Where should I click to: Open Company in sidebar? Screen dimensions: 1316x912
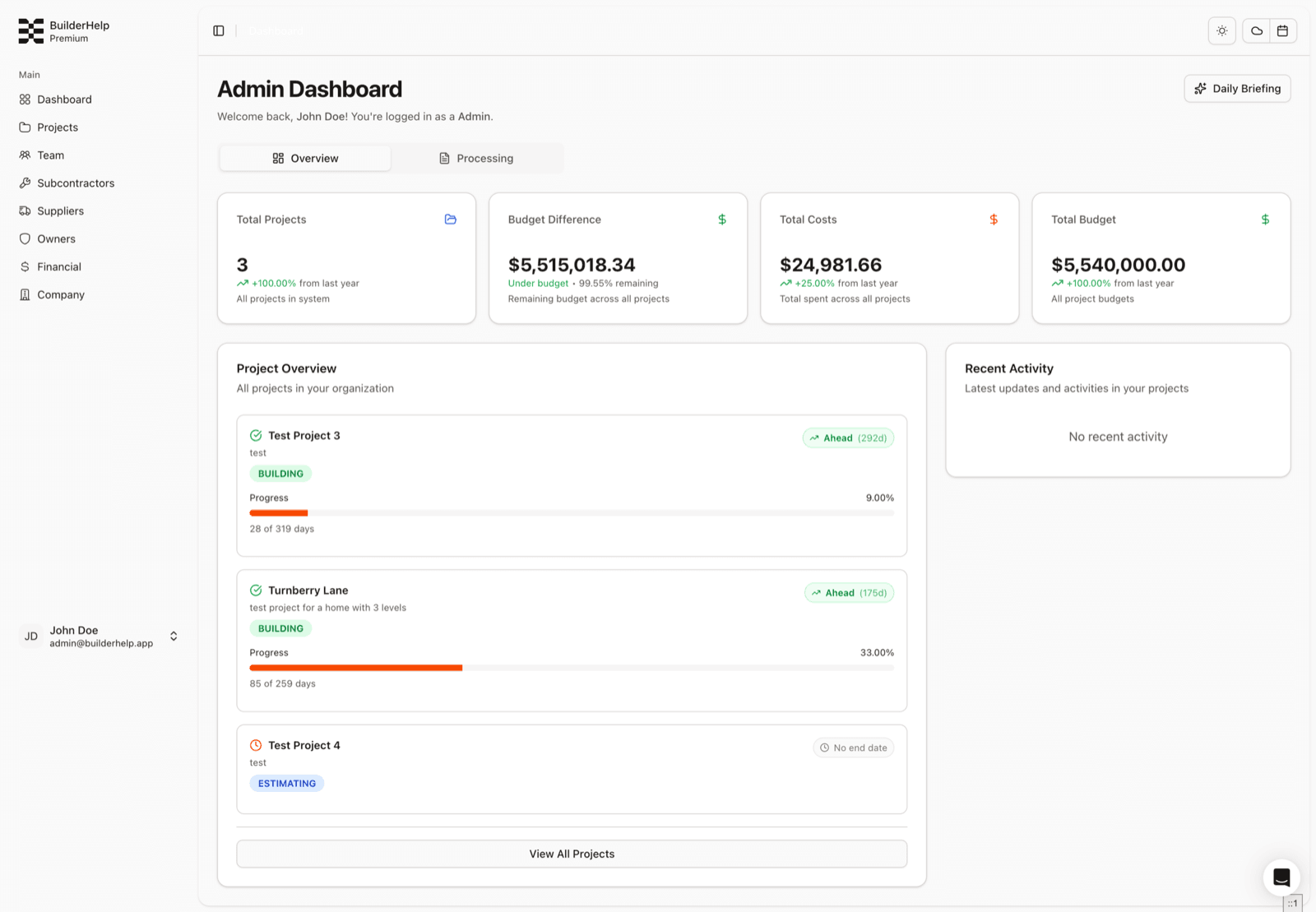pyautogui.click(x=61, y=295)
